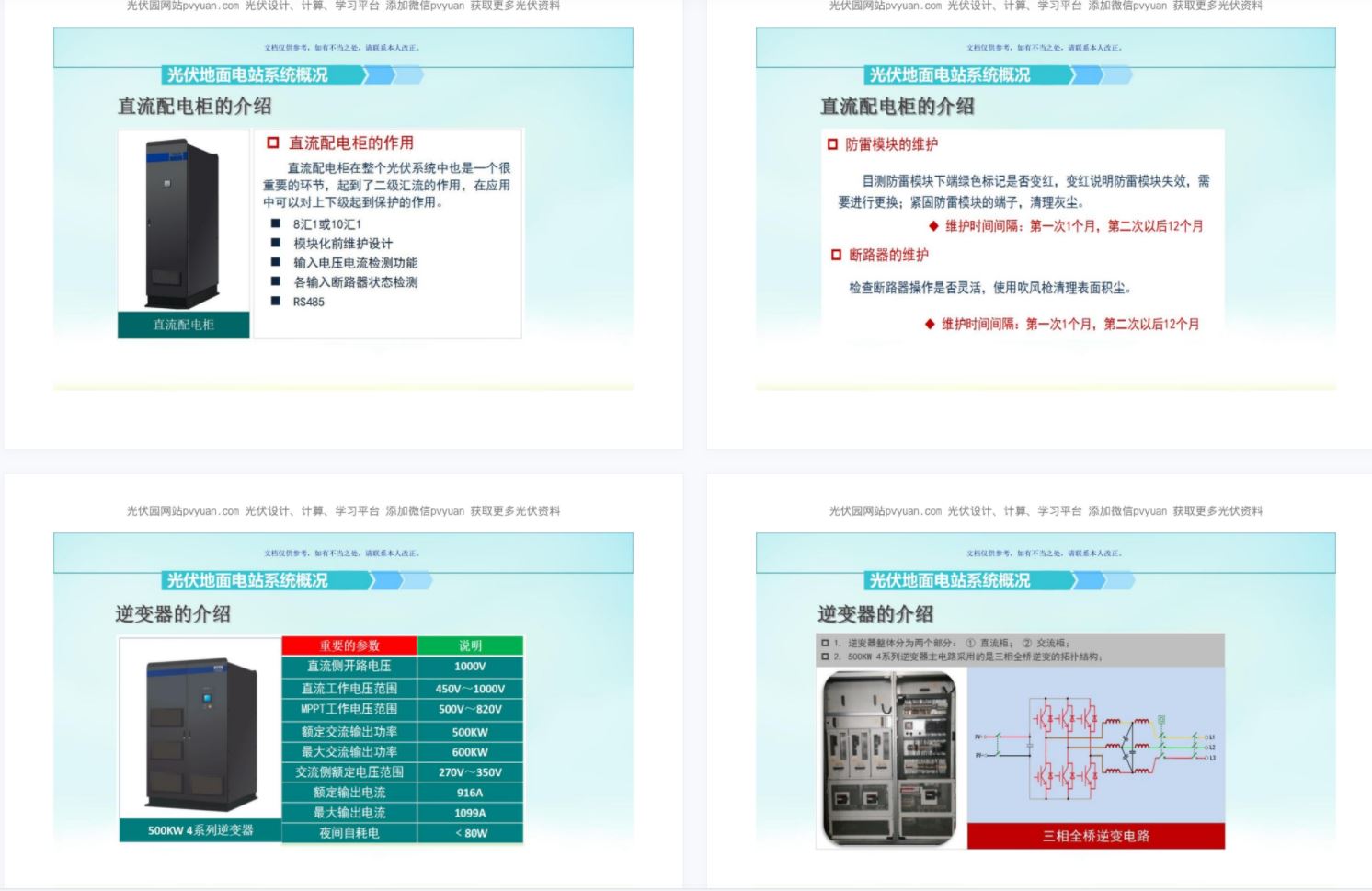Click the black square bullet before 8汇1或10汇1
Screen dimensions: 1372x891
(275, 223)
